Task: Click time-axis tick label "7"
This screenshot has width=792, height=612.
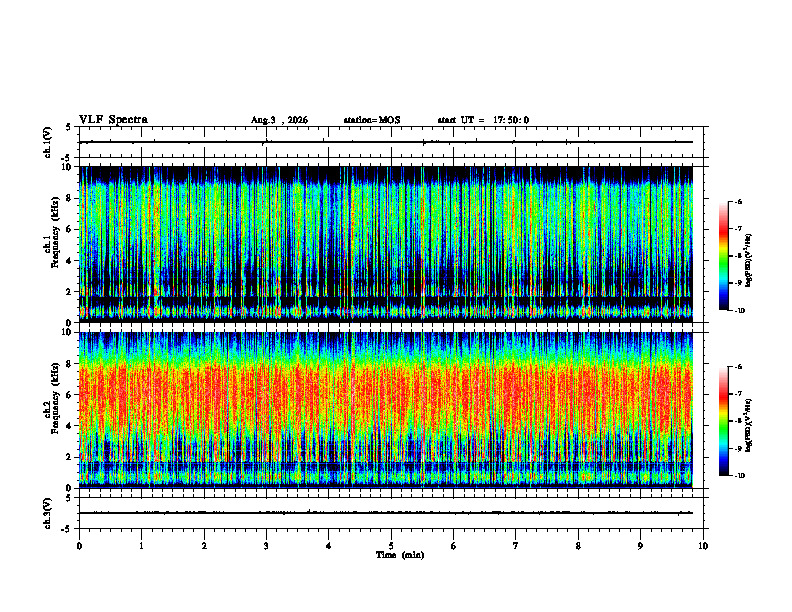Action: point(516,546)
